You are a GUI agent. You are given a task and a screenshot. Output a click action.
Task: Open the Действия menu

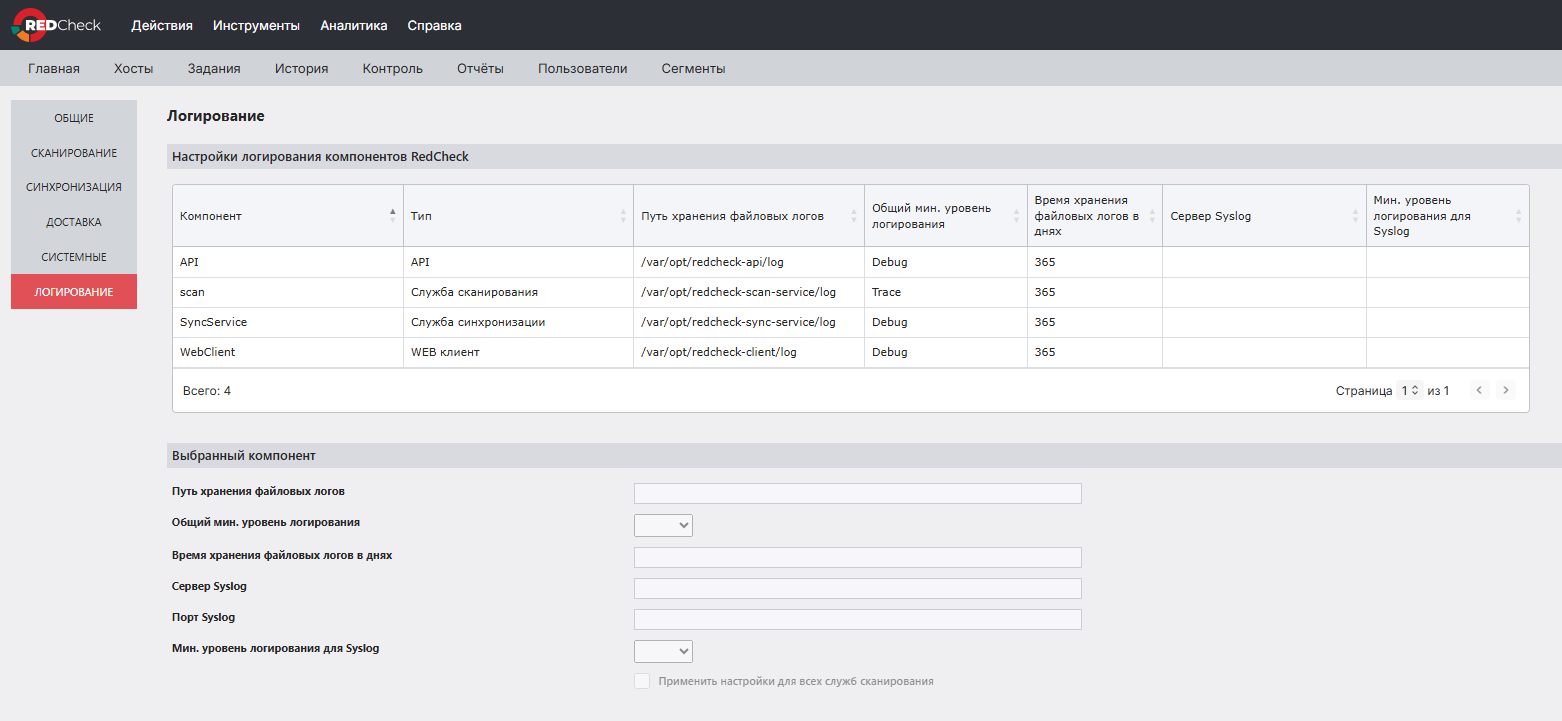click(x=162, y=25)
